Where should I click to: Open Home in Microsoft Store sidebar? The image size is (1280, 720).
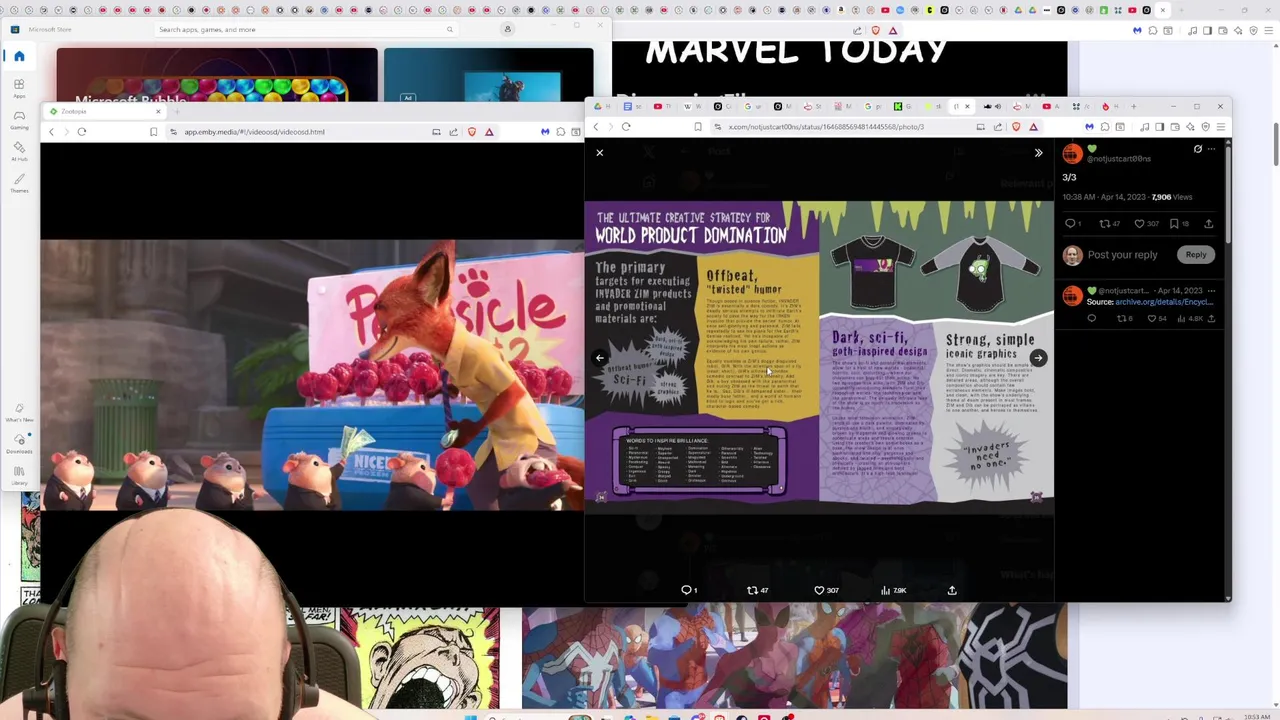(x=19, y=56)
